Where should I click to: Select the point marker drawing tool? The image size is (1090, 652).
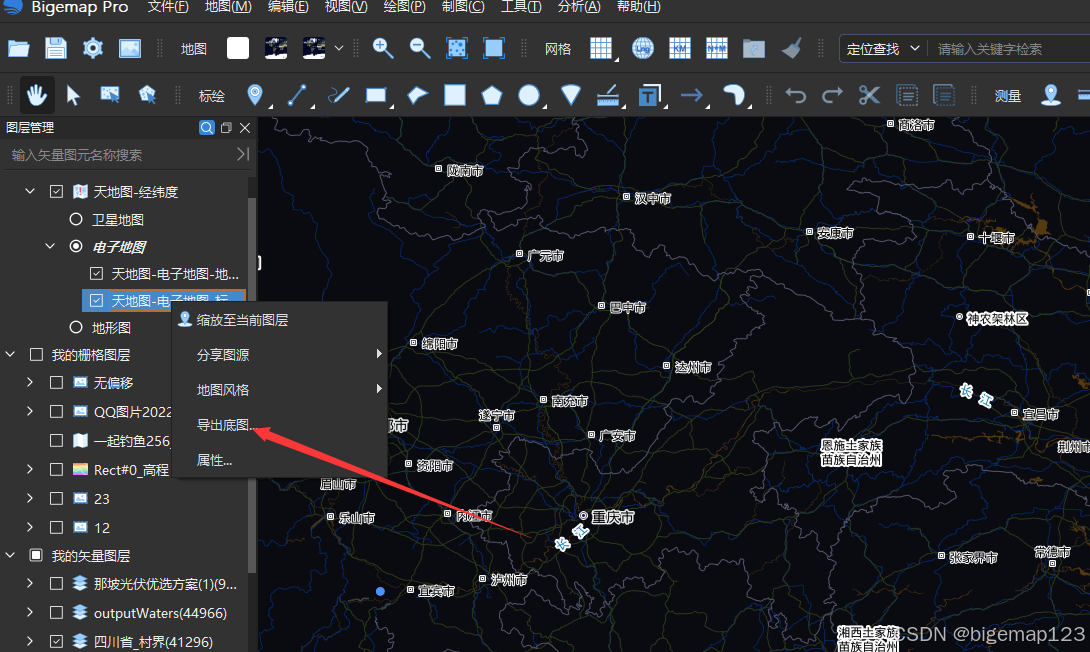pos(255,95)
